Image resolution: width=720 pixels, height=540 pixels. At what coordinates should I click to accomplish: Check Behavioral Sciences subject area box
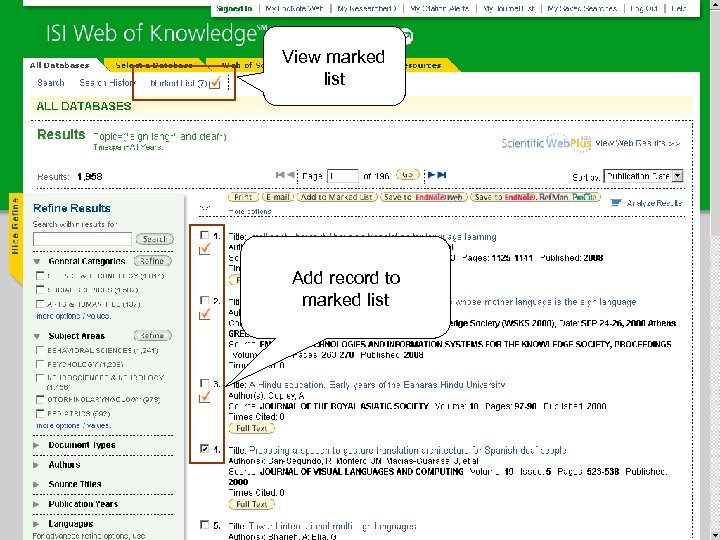click(40, 350)
